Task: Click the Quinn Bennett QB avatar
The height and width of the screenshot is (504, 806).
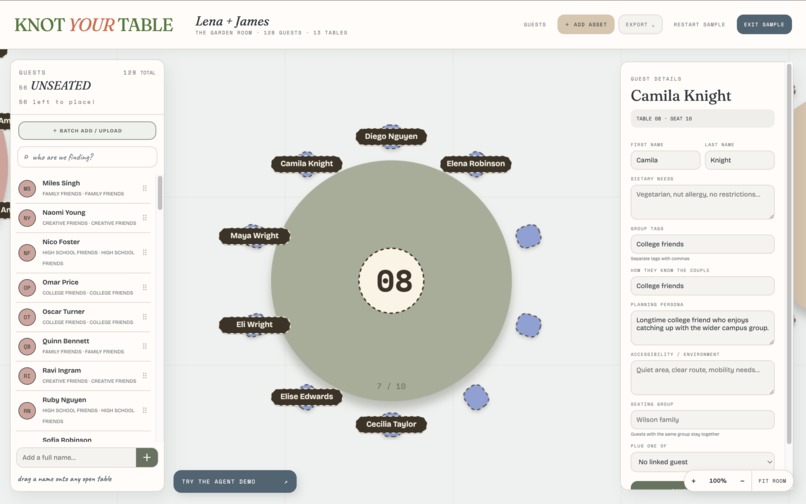Action: (27, 346)
